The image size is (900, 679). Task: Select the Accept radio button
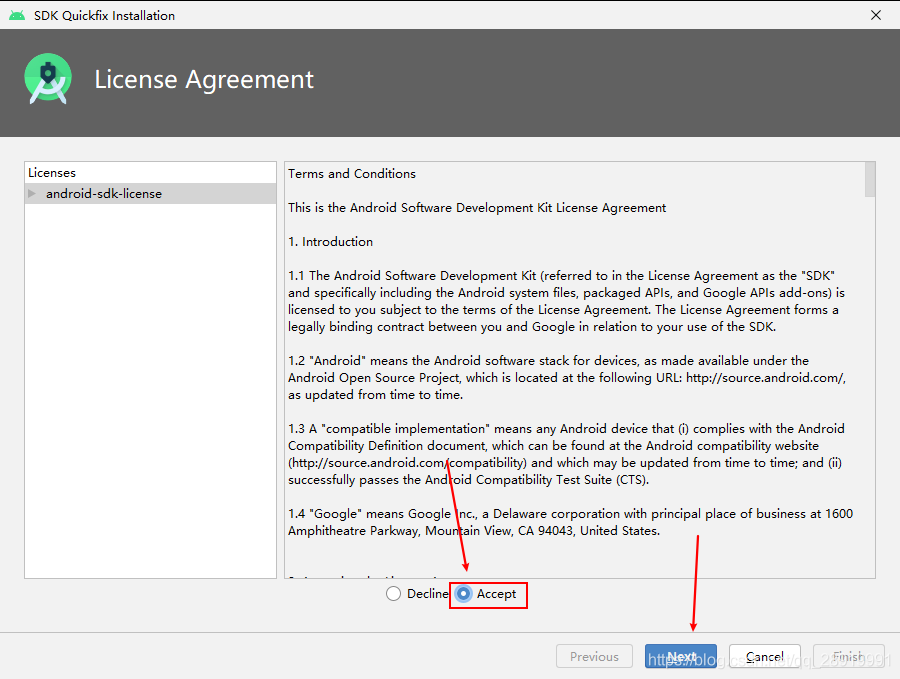tap(463, 593)
